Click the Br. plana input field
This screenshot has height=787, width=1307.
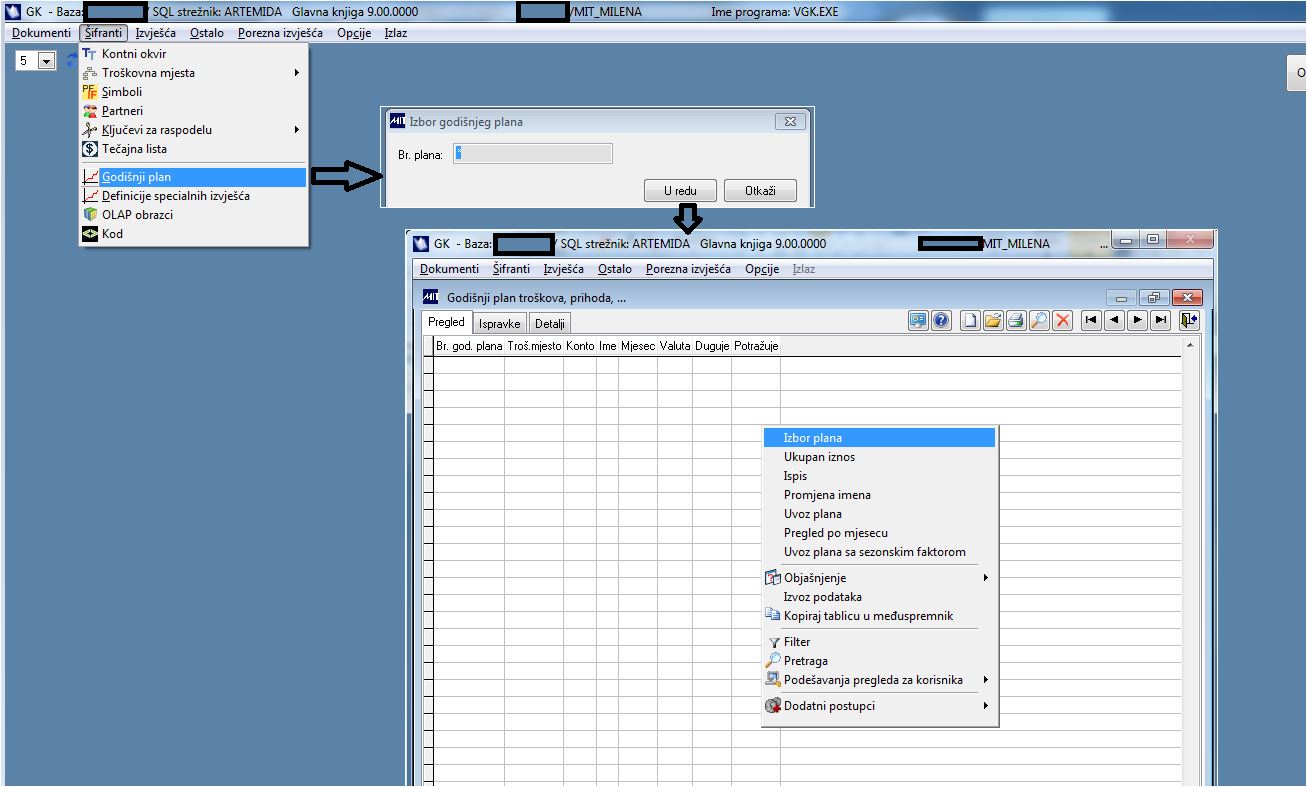(532, 154)
